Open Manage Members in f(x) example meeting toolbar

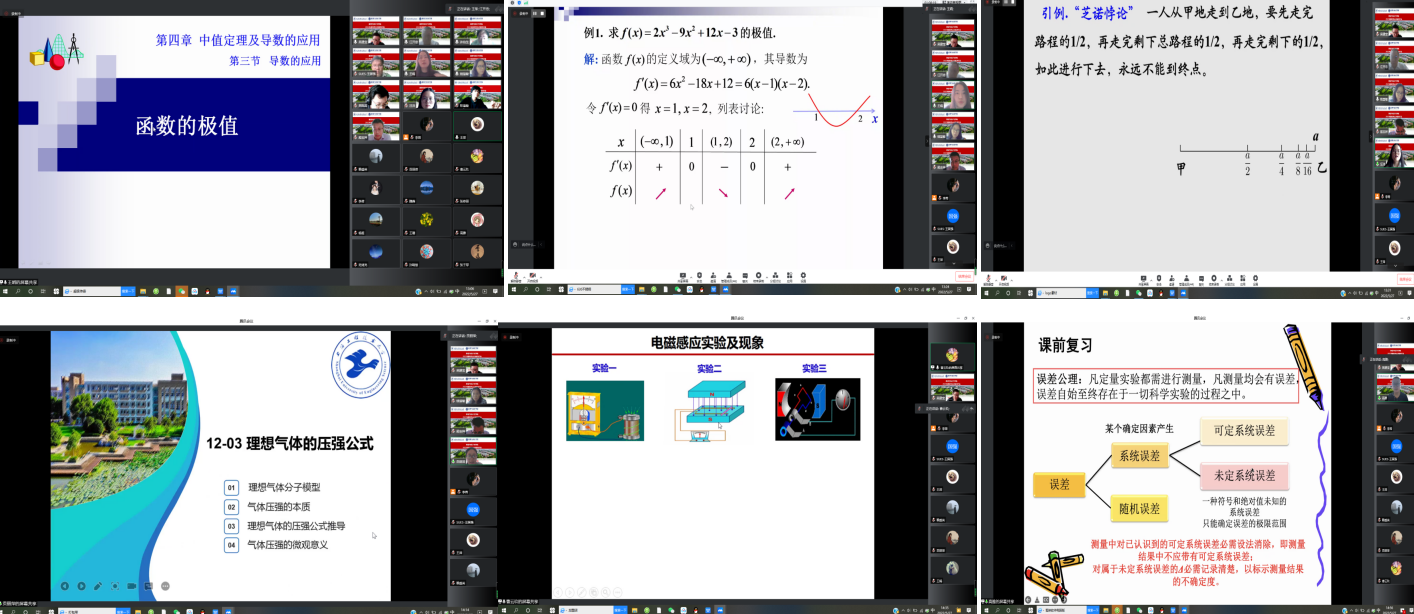(x=730, y=275)
